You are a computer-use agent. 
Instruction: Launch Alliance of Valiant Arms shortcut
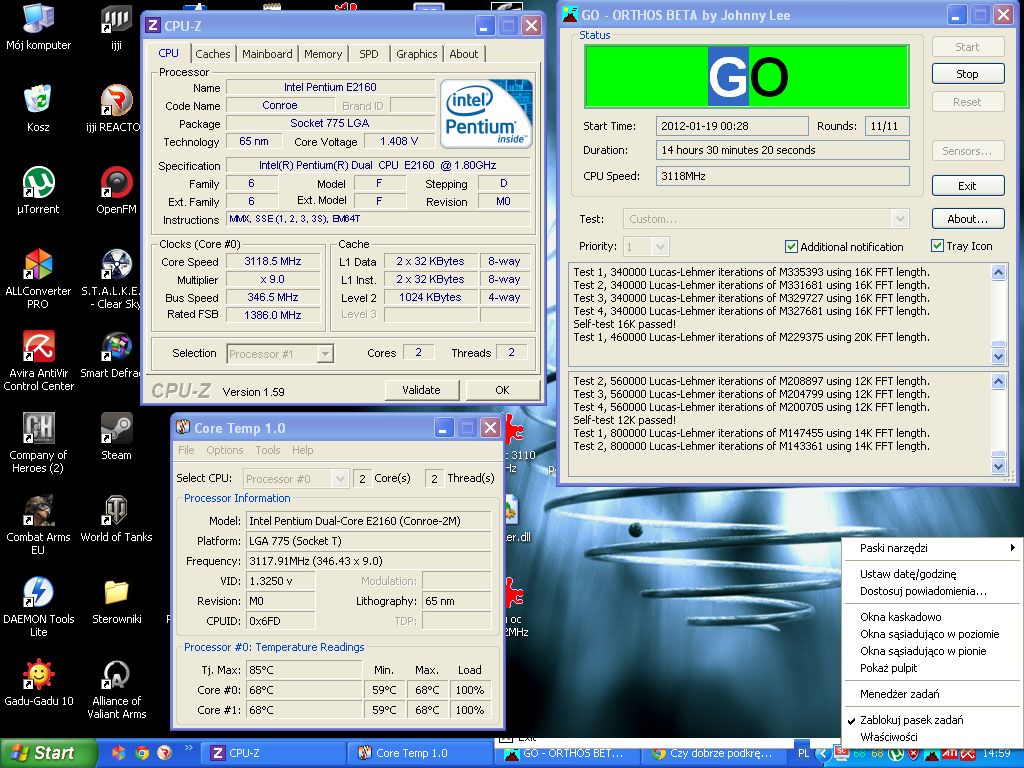point(116,675)
